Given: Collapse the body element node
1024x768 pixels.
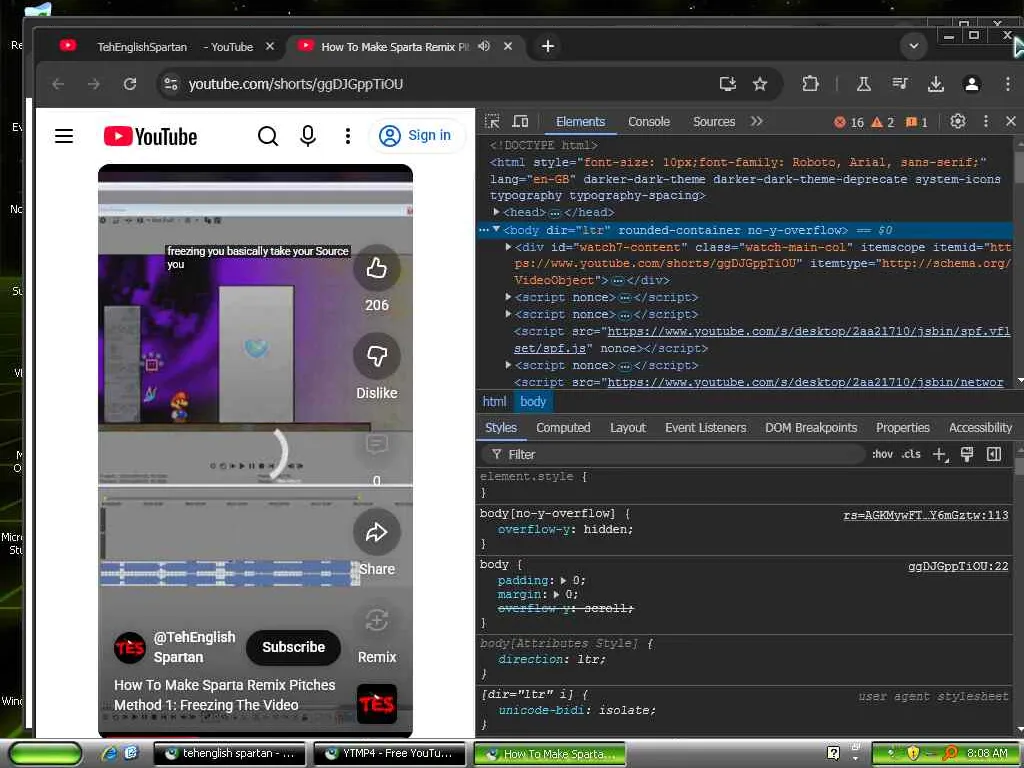Looking at the screenshot, I should pos(496,229).
